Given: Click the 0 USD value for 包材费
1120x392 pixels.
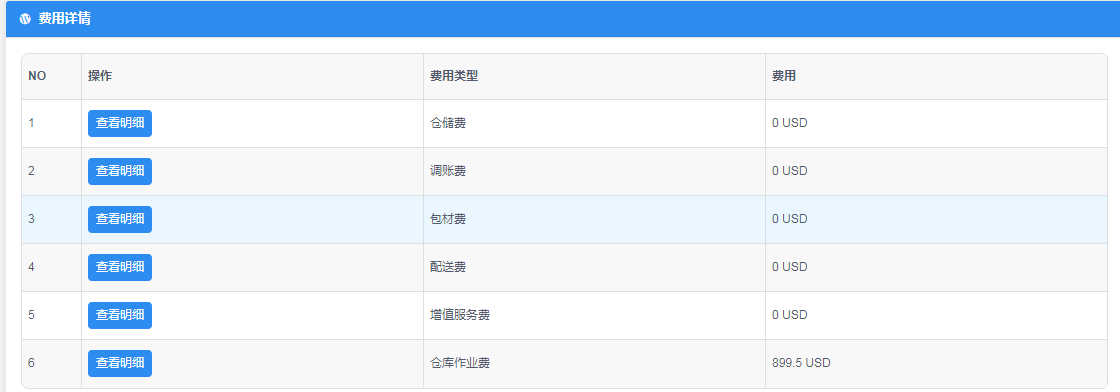Looking at the screenshot, I should (789, 219).
